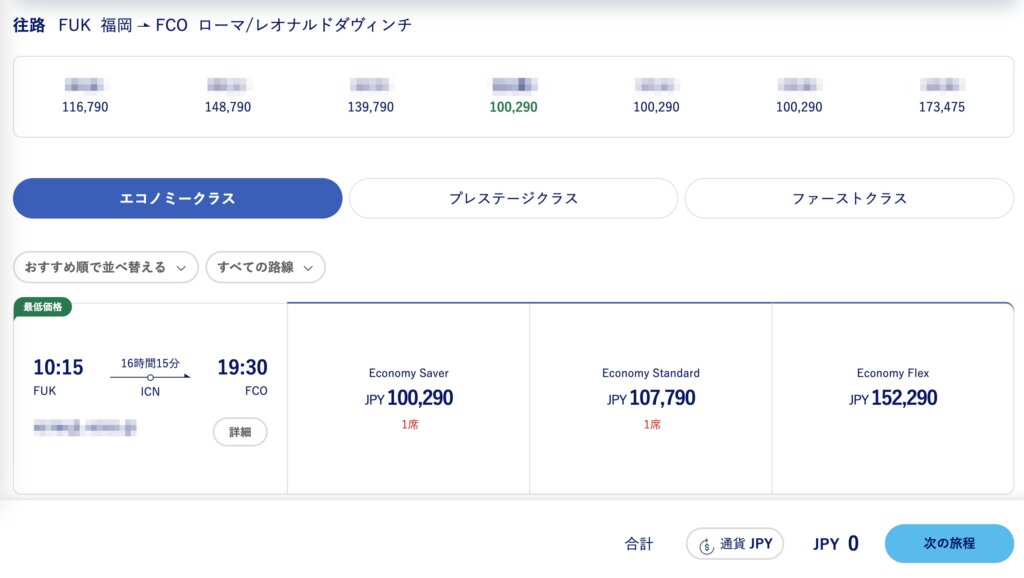This screenshot has width=1024, height=578.
Task: Choose the Economy Saver fare JPY 100,290
Action: (x=408, y=398)
